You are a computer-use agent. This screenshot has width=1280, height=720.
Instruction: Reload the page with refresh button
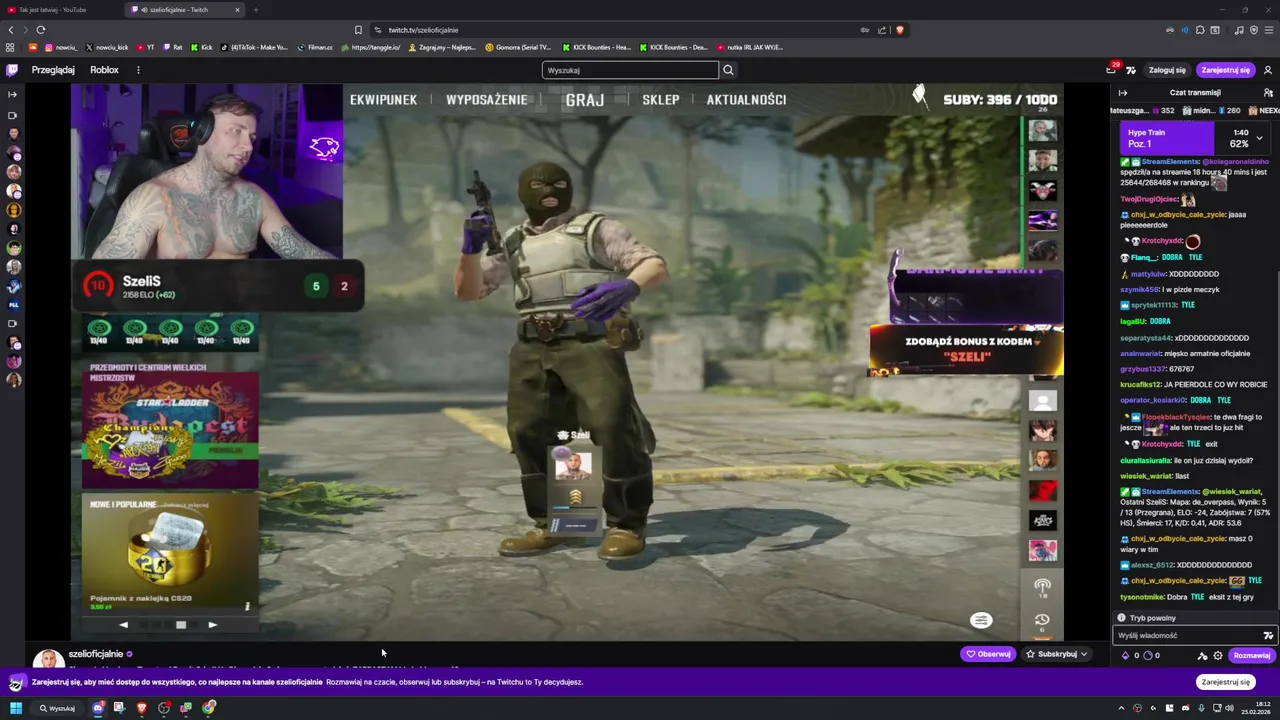tap(40, 30)
